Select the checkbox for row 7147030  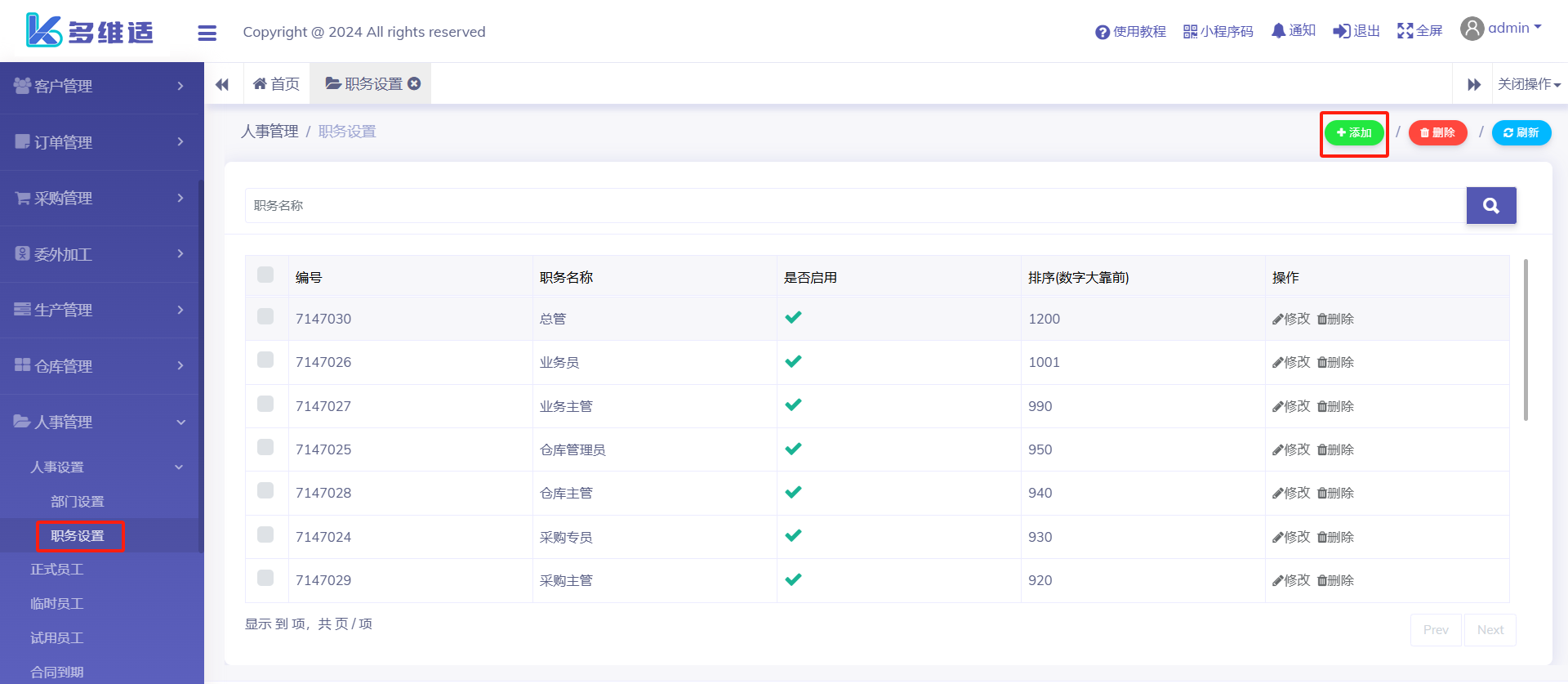point(265,316)
